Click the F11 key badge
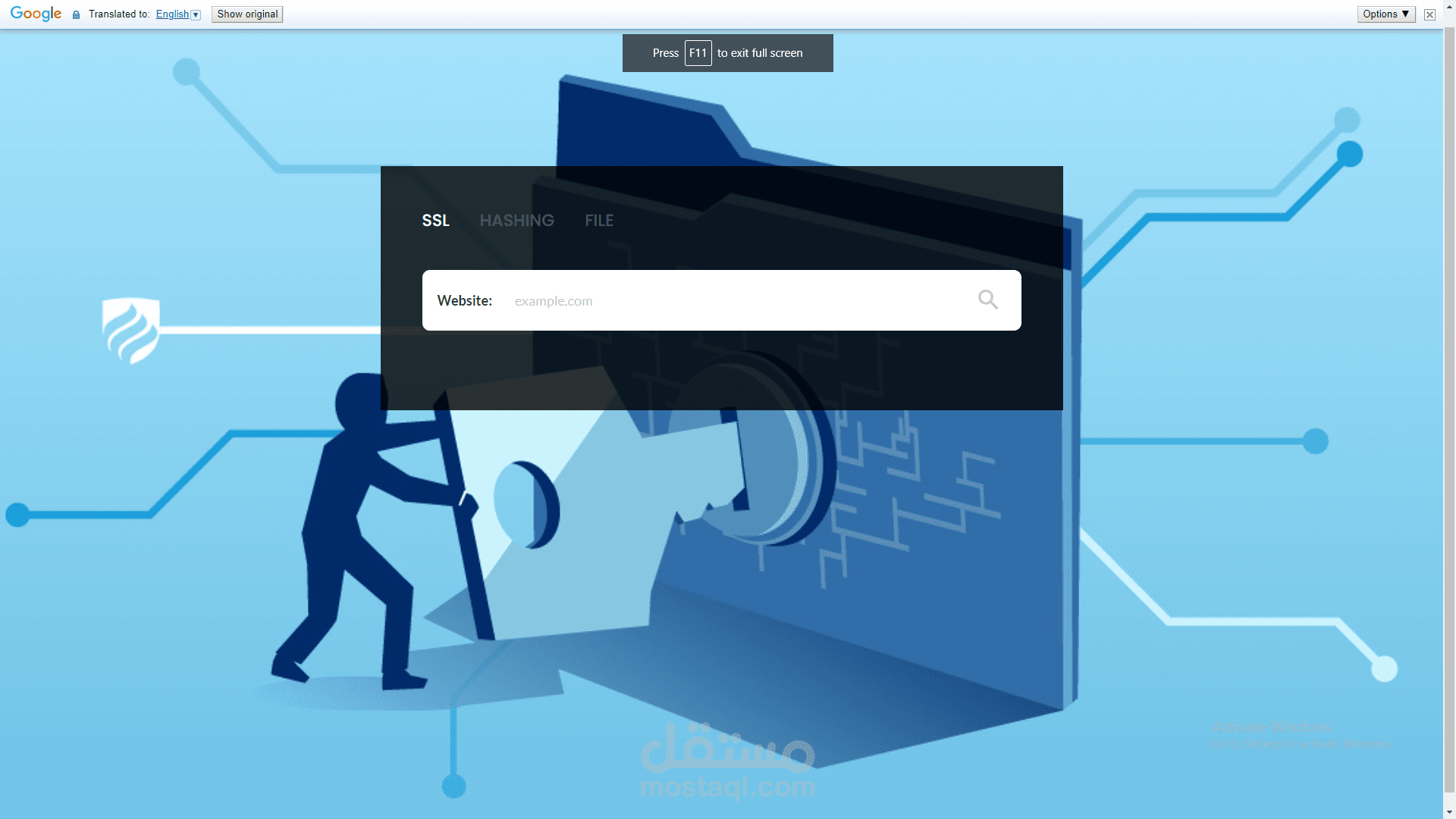1456x819 pixels. click(698, 53)
